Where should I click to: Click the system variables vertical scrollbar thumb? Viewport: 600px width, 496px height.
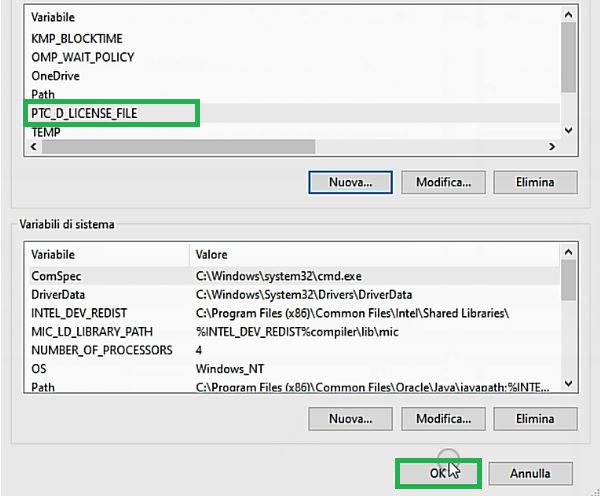[x=569, y=280]
